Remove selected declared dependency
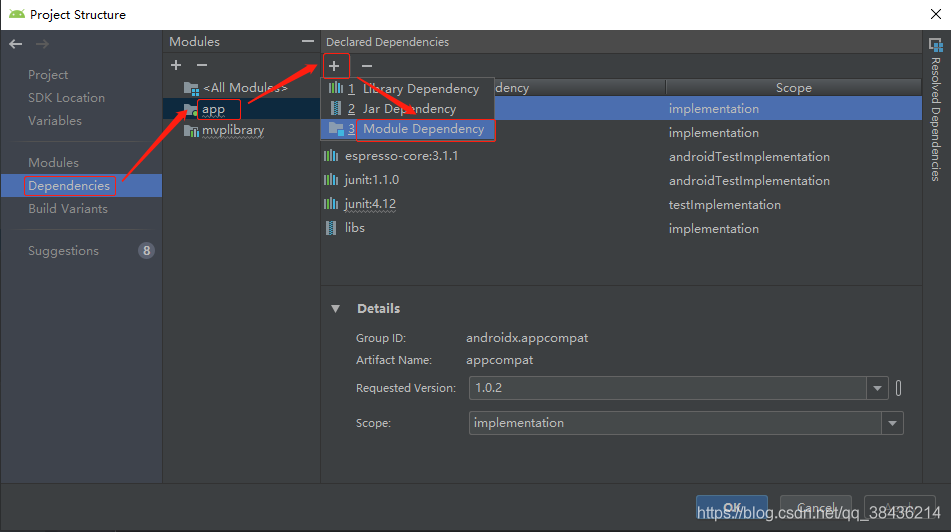 point(367,66)
